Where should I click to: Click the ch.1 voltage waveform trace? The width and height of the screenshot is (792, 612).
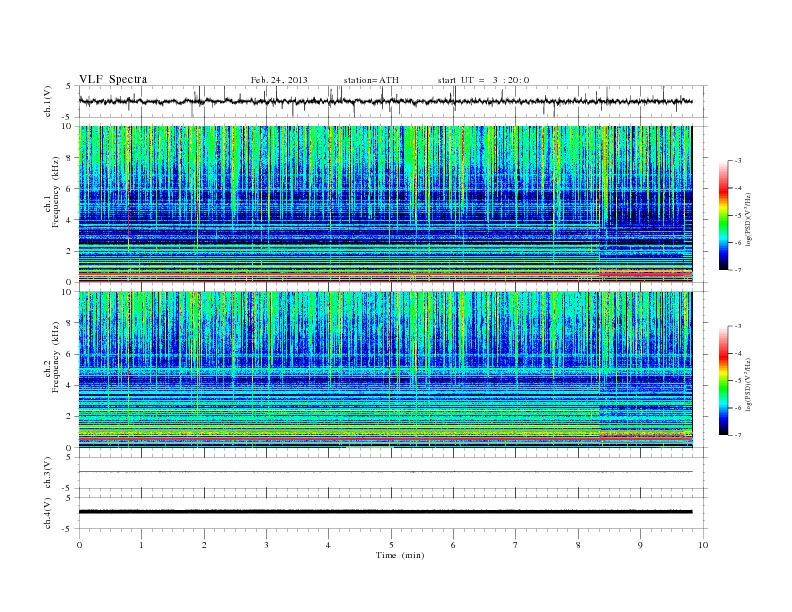click(x=385, y=101)
